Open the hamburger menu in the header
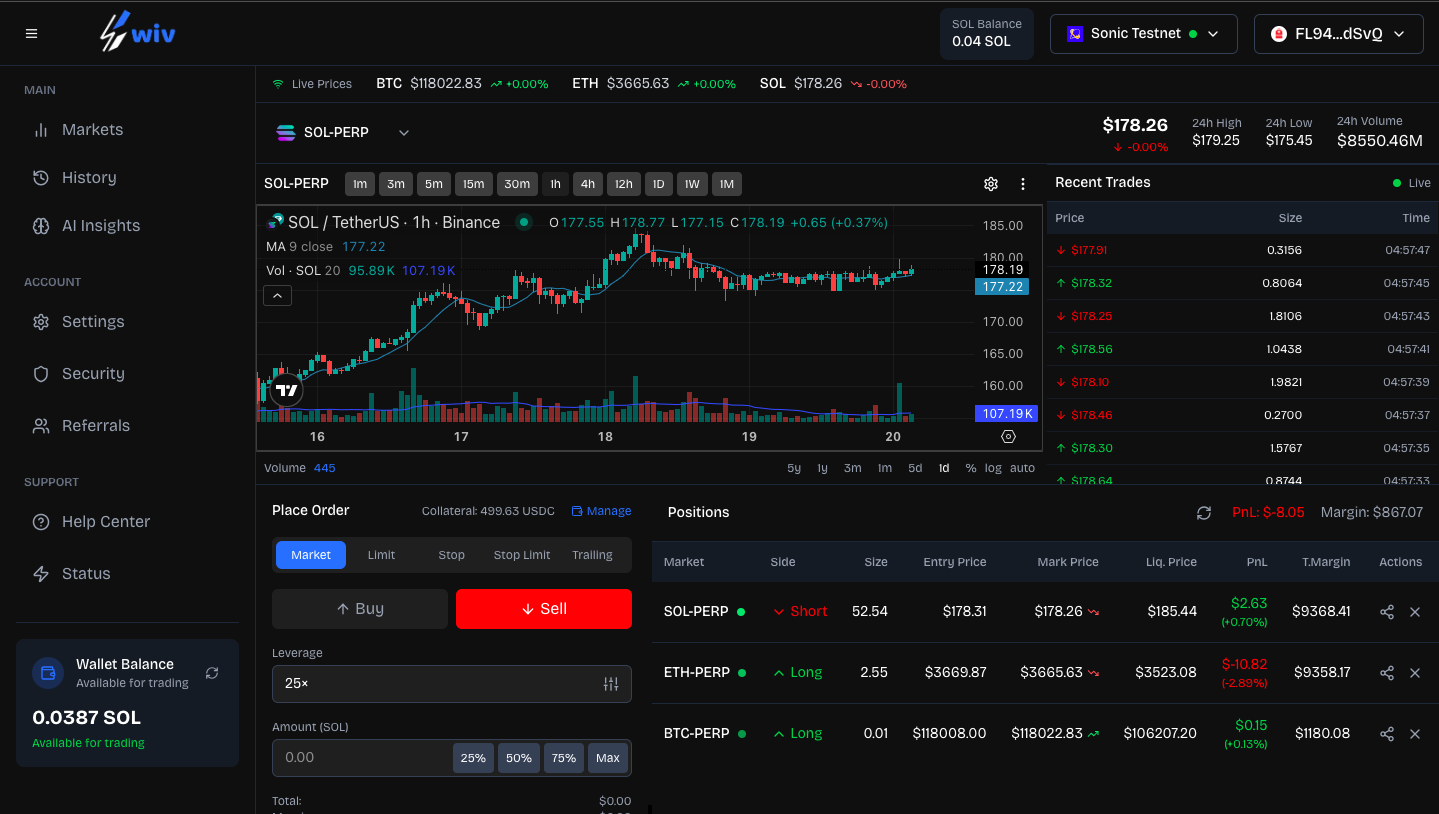The image size is (1439, 814). (31, 34)
